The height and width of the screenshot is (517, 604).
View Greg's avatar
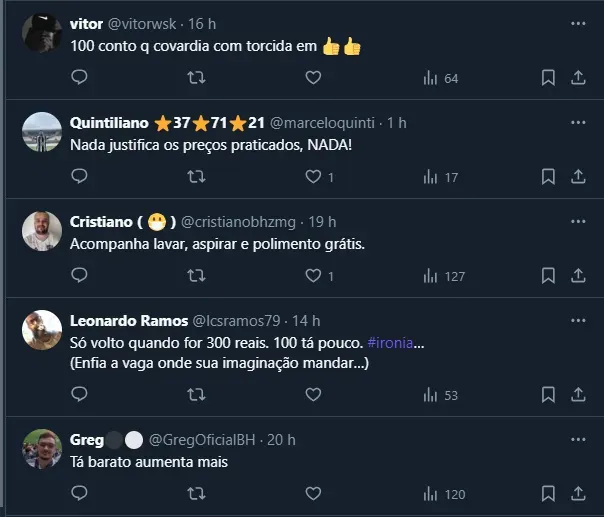42,450
